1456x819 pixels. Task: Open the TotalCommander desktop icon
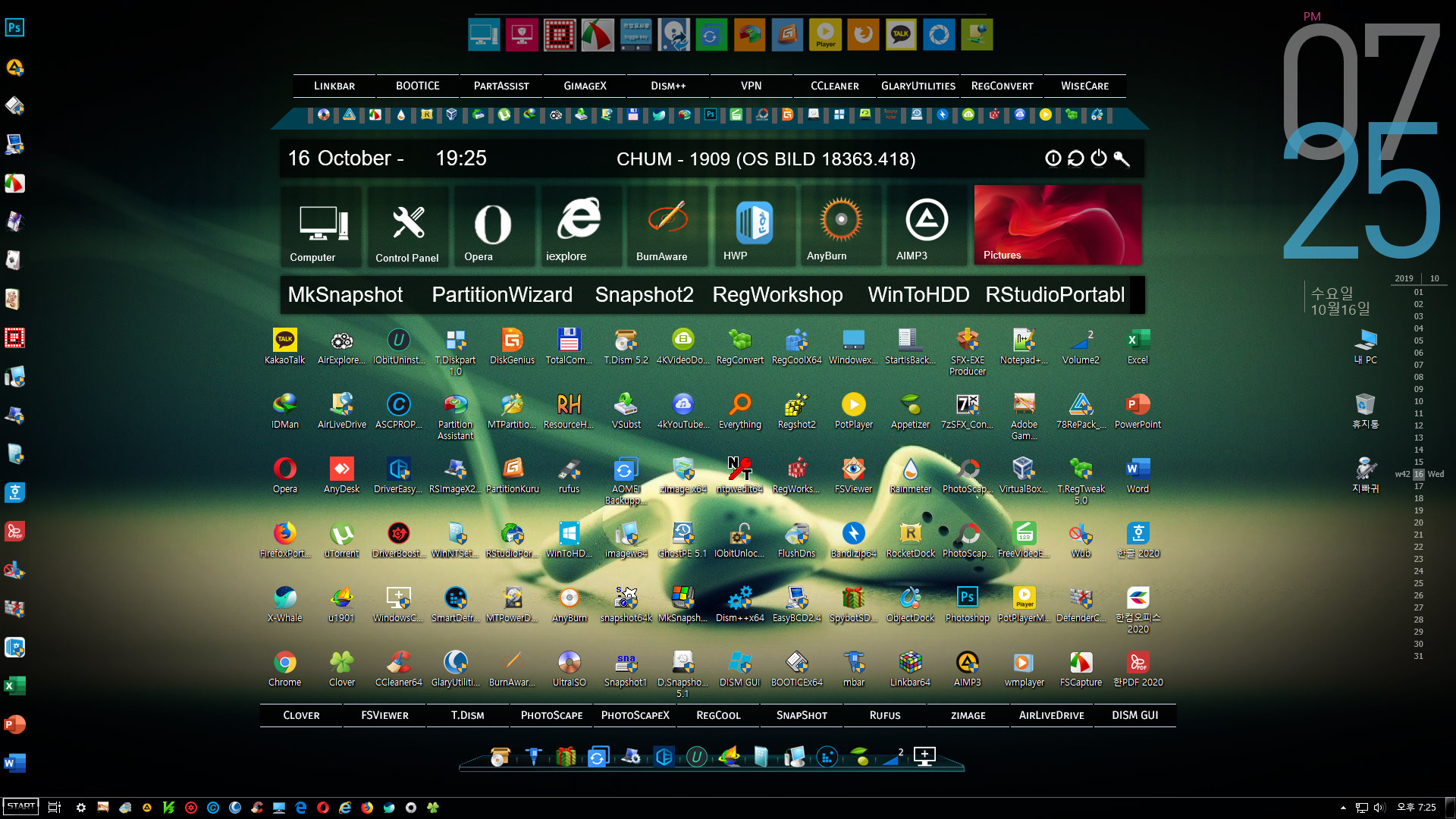569,347
